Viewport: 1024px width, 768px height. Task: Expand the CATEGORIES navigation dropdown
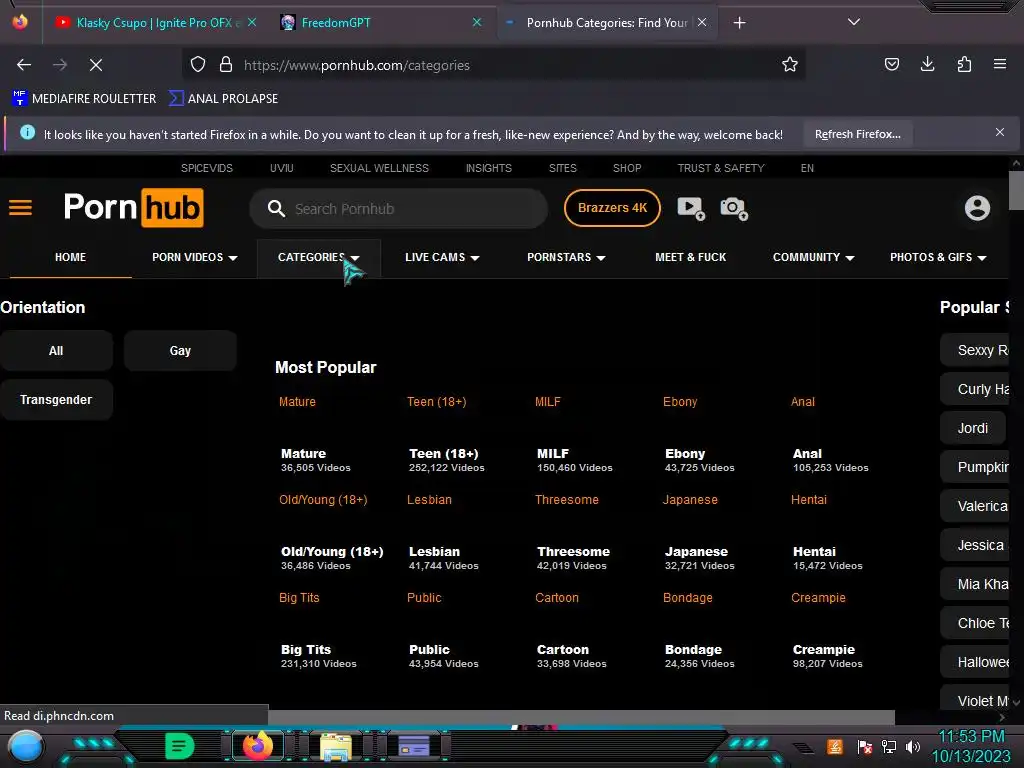point(319,257)
